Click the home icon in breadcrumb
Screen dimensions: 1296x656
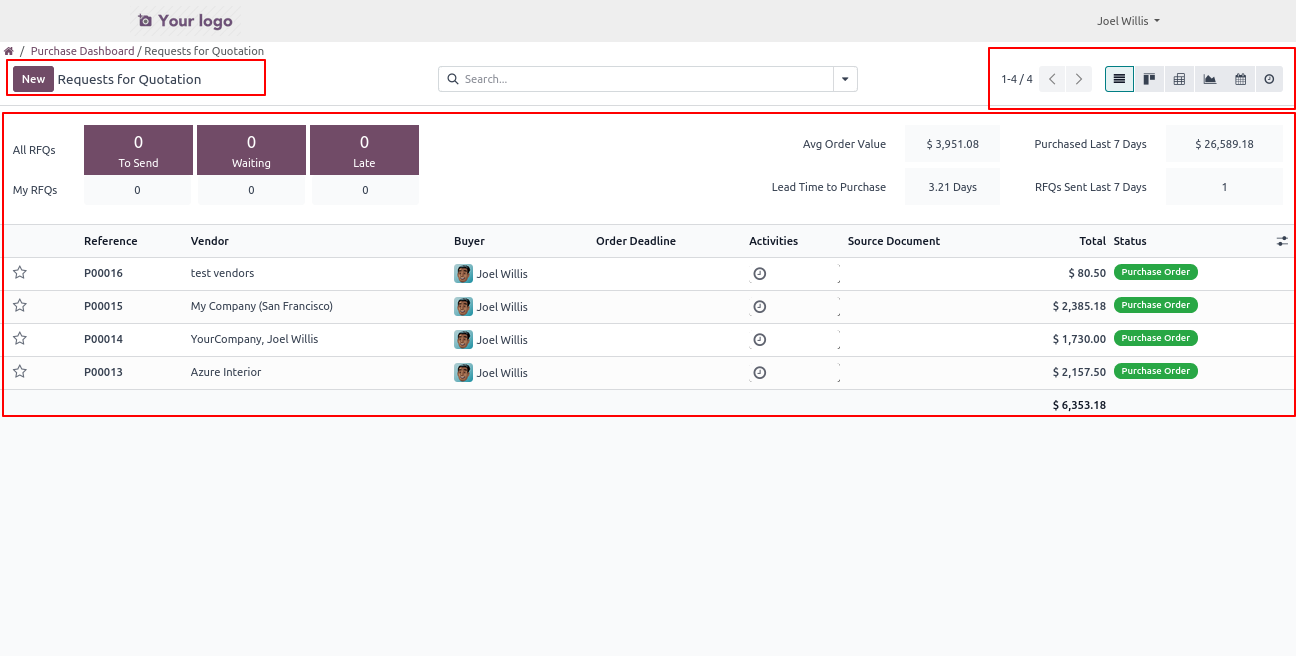coord(9,51)
